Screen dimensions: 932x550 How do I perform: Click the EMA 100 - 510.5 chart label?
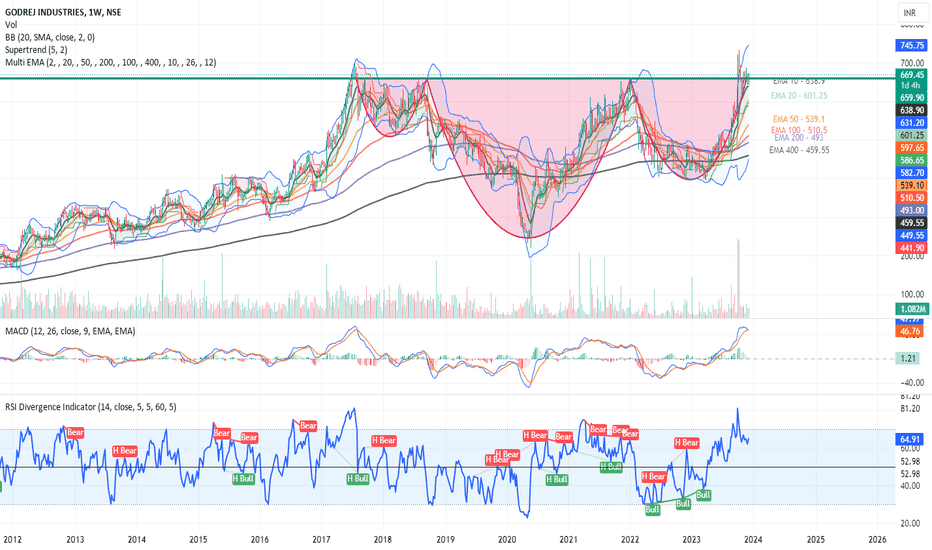point(799,130)
